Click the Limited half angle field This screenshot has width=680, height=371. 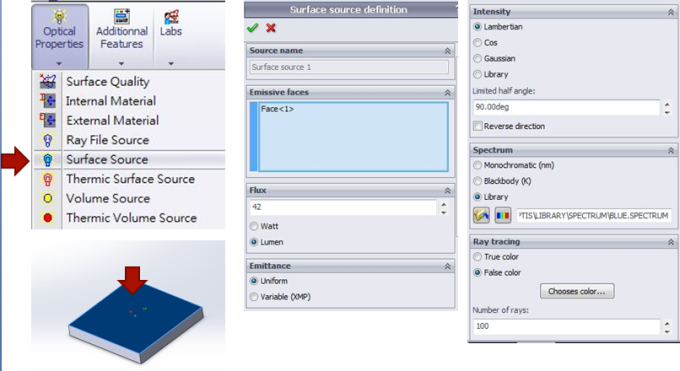pyautogui.click(x=566, y=107)
